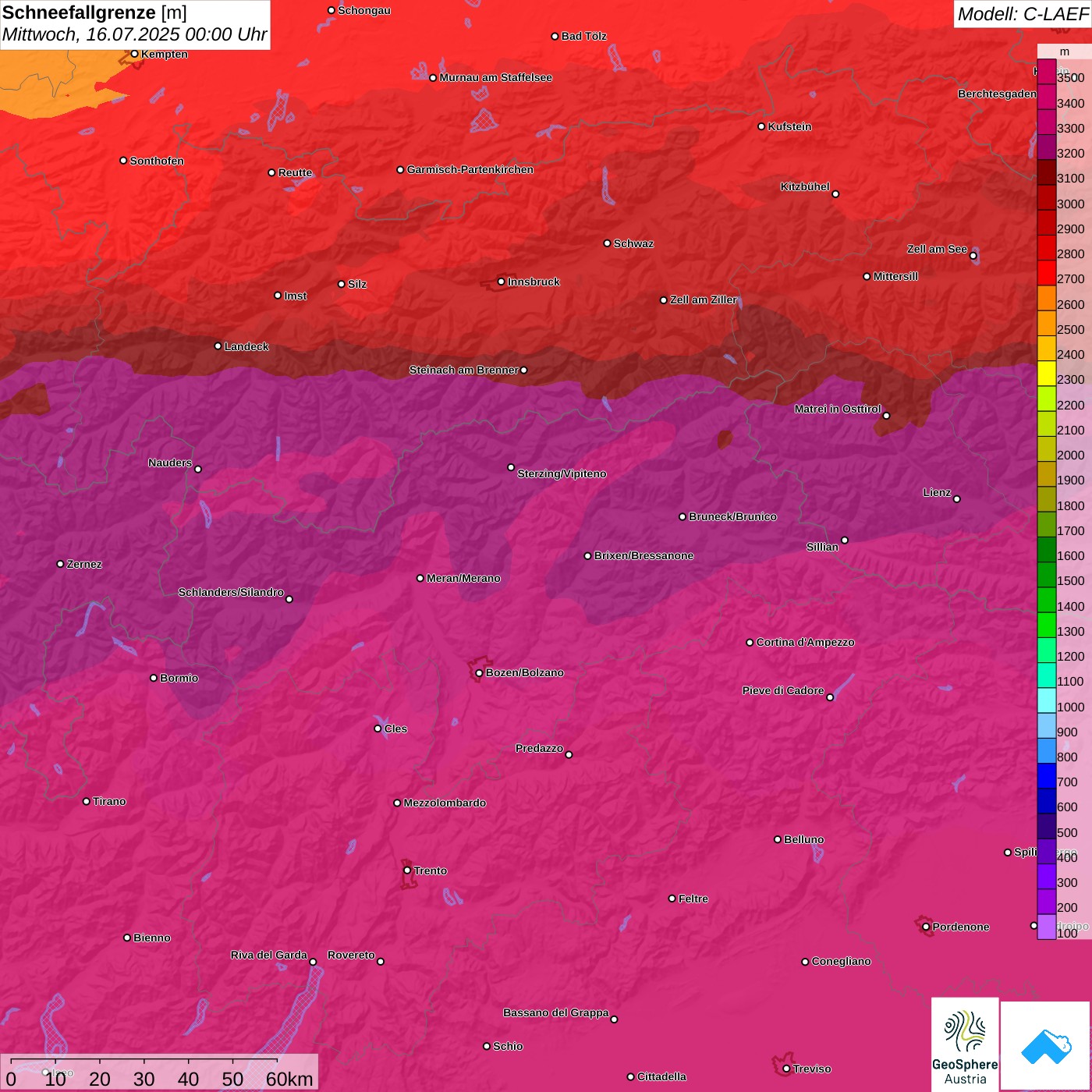Click the Pieve di Cadore label

click(x=783, y=690)
